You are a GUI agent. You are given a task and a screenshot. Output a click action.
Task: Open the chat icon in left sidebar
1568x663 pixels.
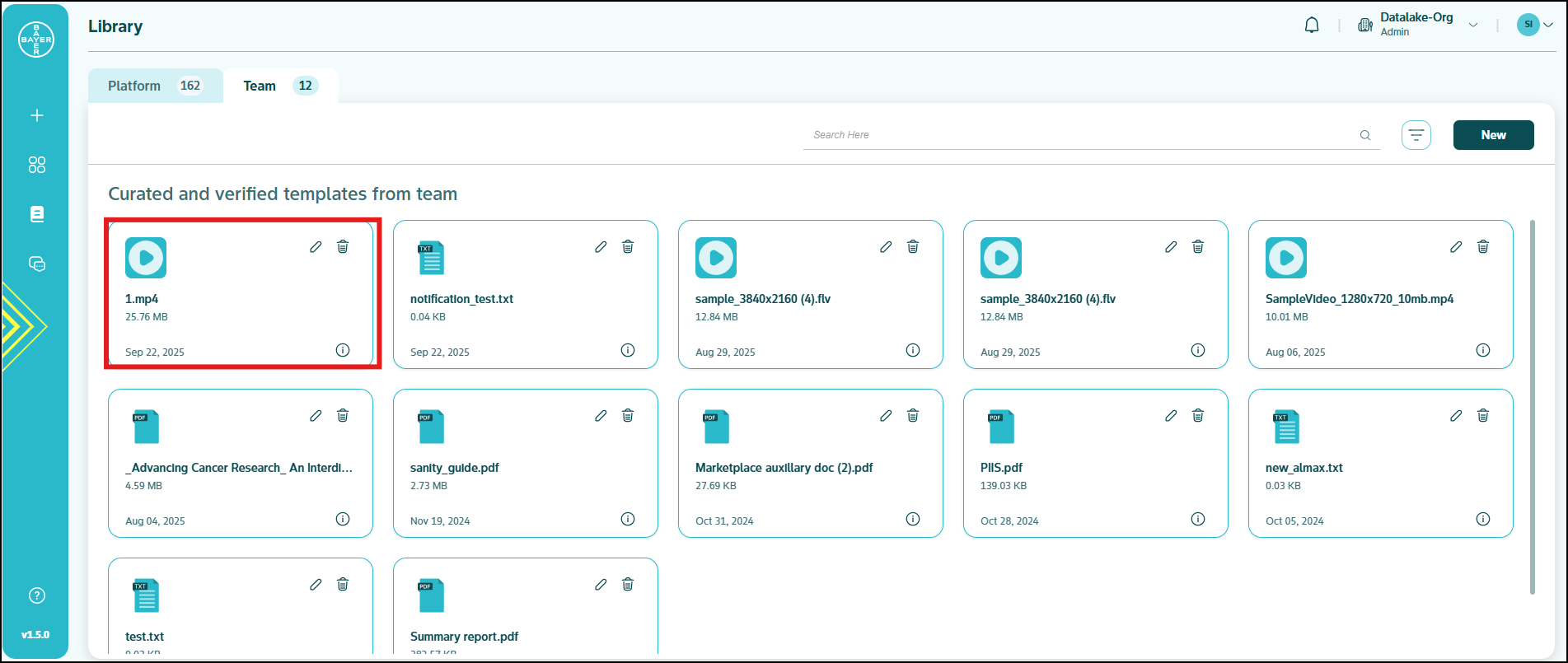[36, 264]
